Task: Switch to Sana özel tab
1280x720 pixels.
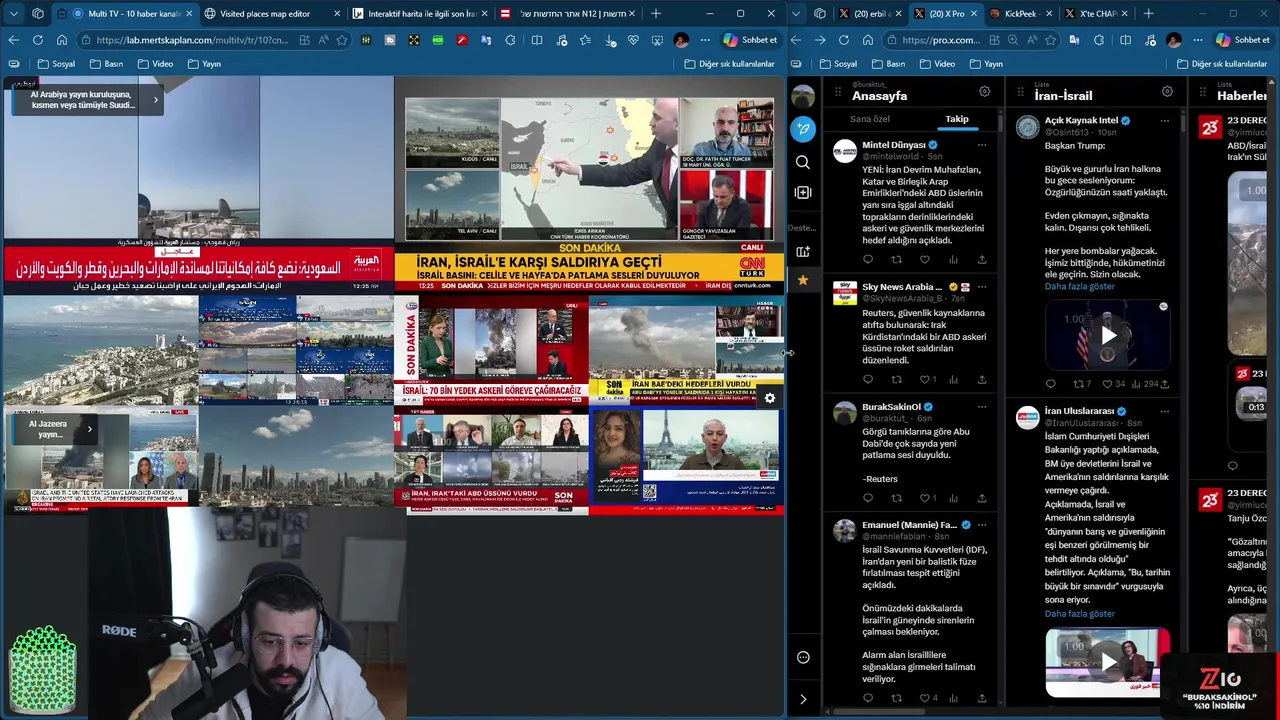Action: click(x=870, y=119)
